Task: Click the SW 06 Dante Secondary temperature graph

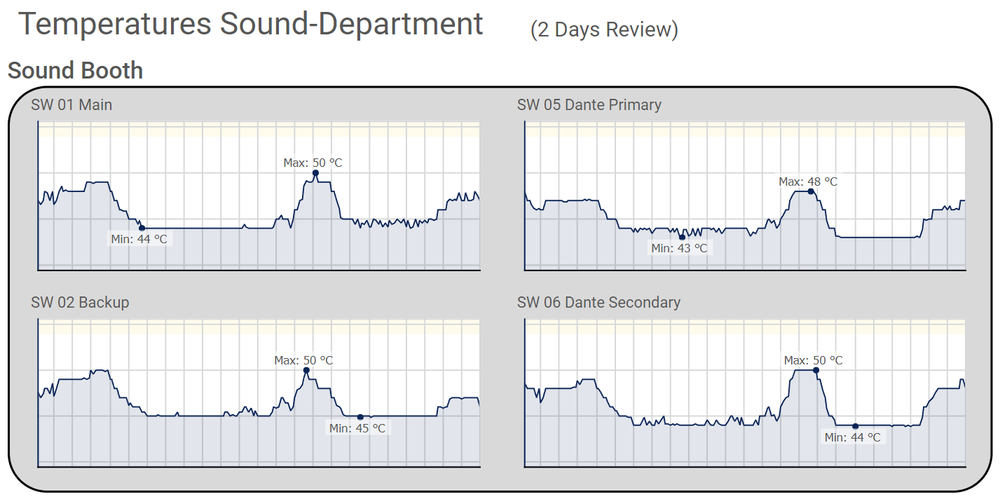Action: pyautogui.click(x=744, y=393)
